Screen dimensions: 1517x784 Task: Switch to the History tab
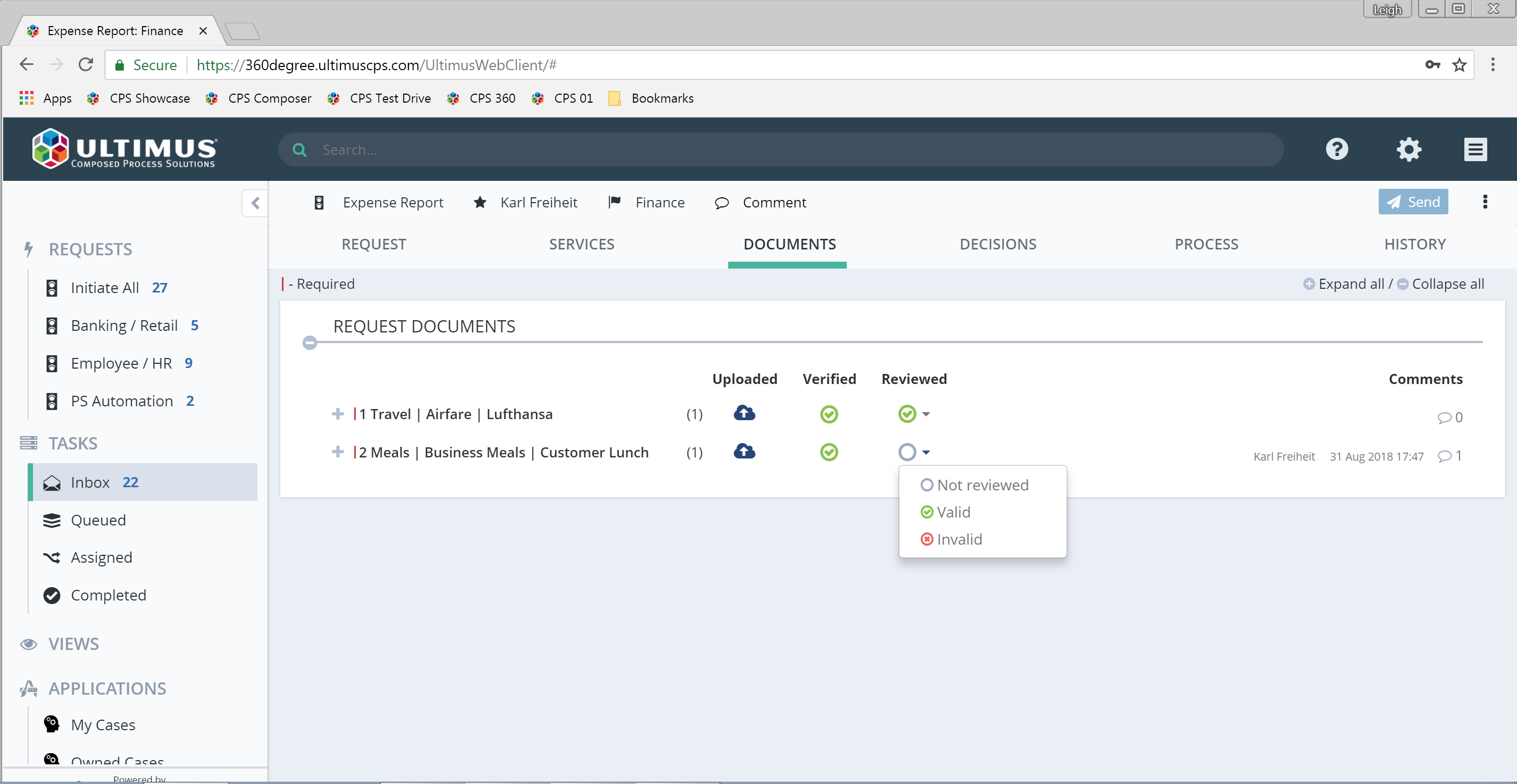pos(1414,245)
